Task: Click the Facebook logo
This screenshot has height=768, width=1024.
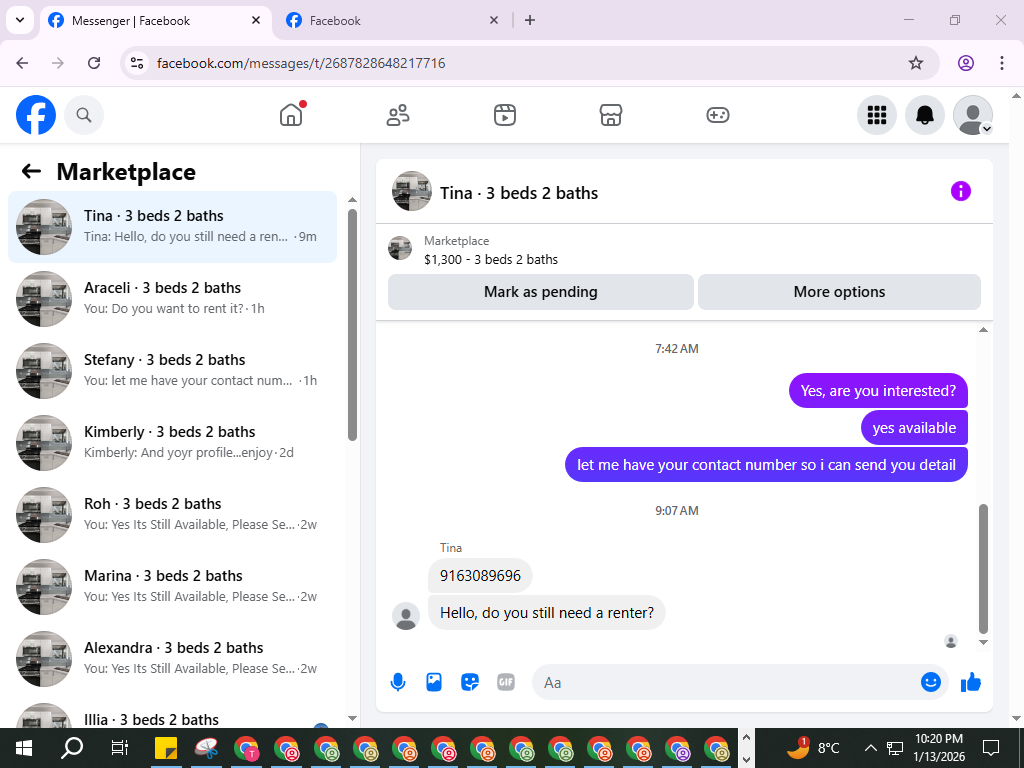Action: tap(36, 115)
